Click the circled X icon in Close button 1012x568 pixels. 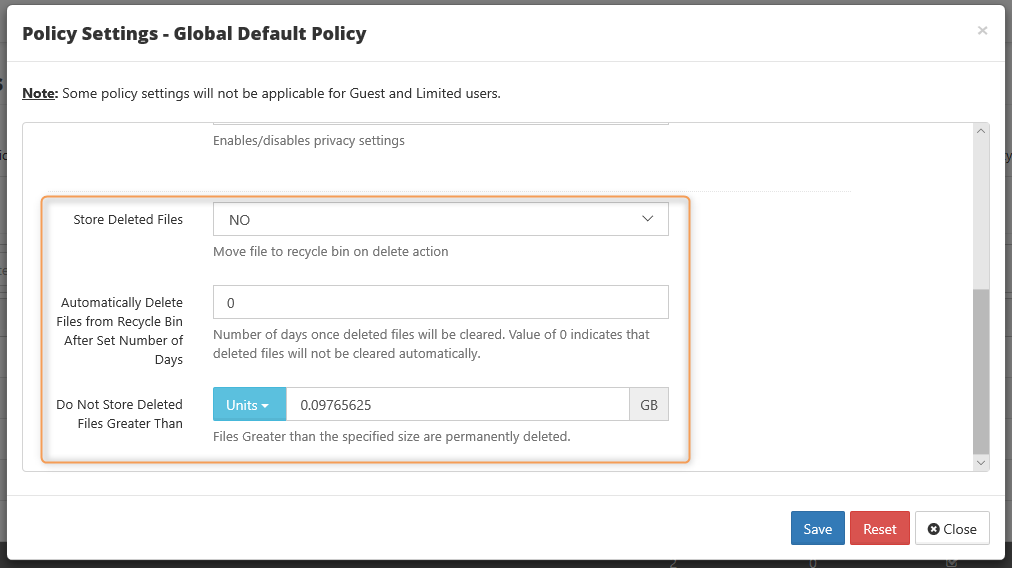click(933, 529)
